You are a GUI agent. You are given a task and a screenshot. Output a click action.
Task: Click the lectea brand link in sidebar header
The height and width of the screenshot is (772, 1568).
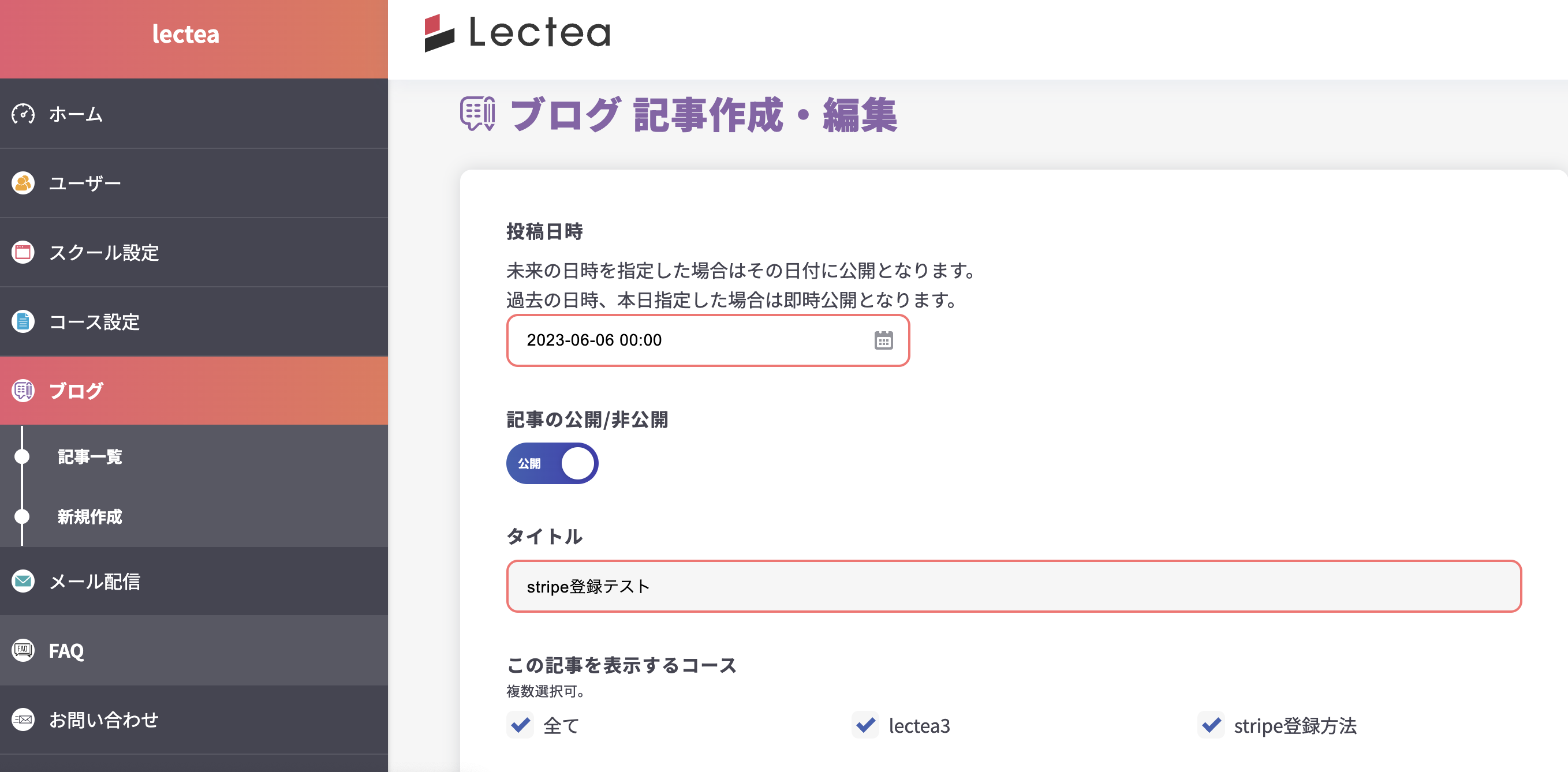pos(186,34)
